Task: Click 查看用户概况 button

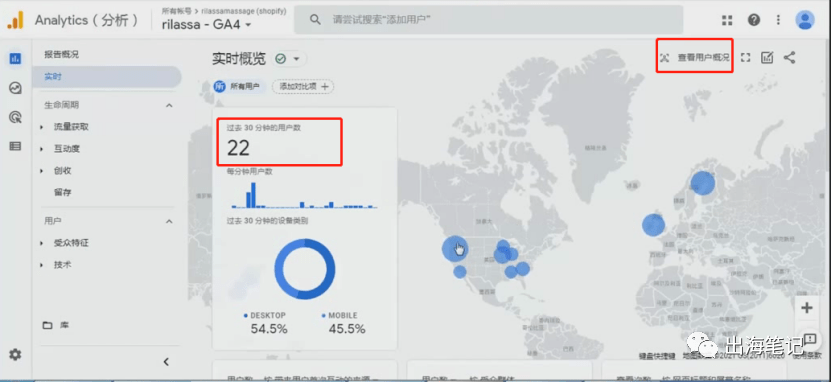Action: 695,57
